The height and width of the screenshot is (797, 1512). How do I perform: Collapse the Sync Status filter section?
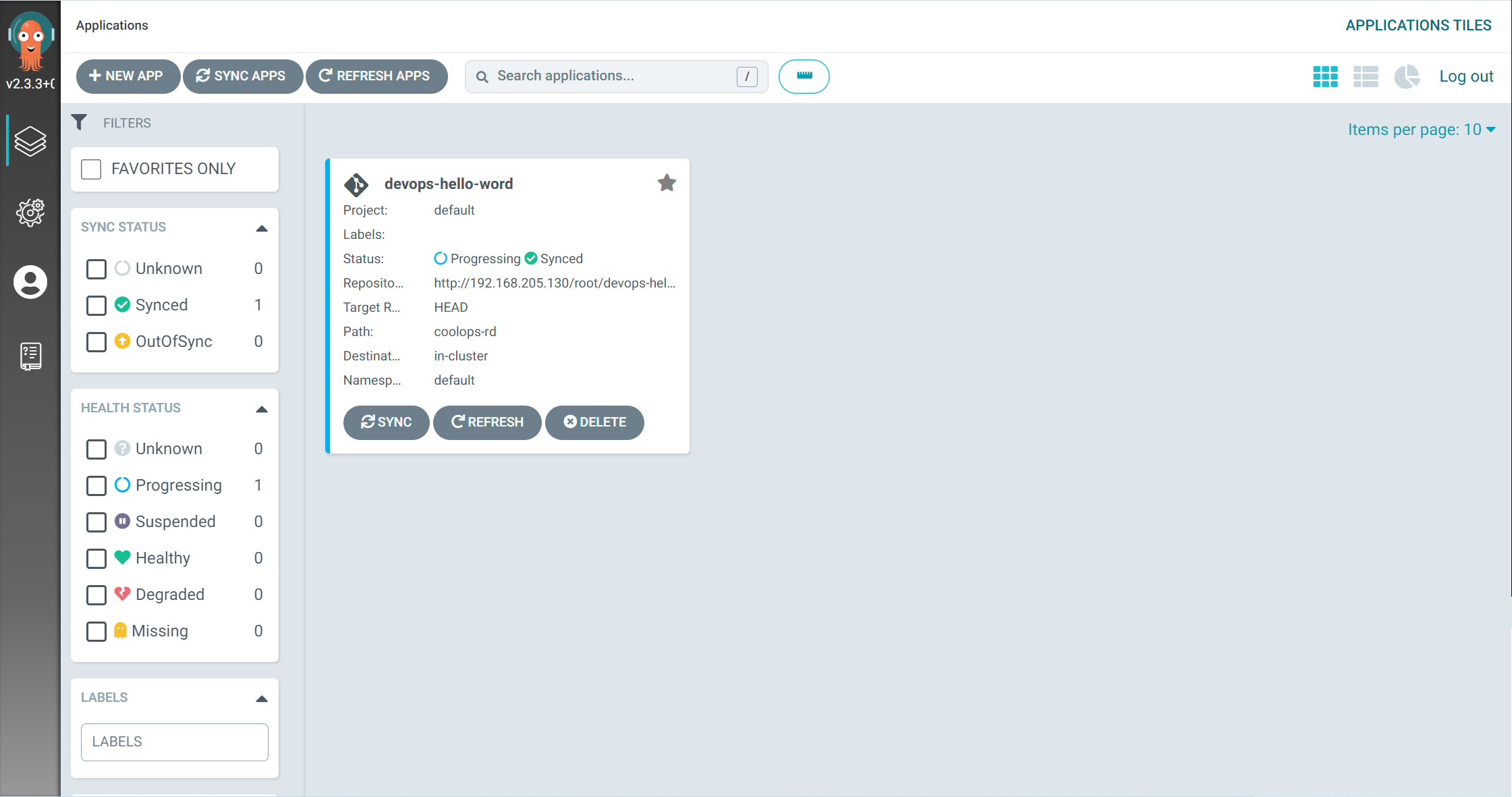(262, 228)
